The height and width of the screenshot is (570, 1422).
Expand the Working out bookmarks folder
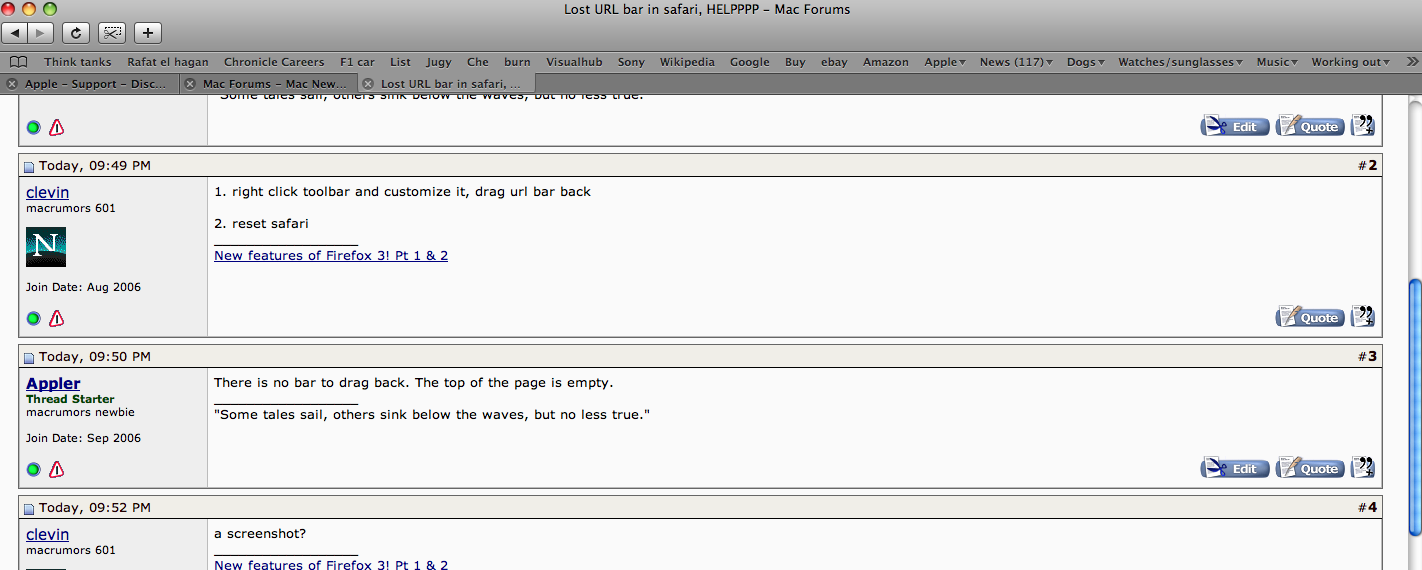coord(1351,62)
